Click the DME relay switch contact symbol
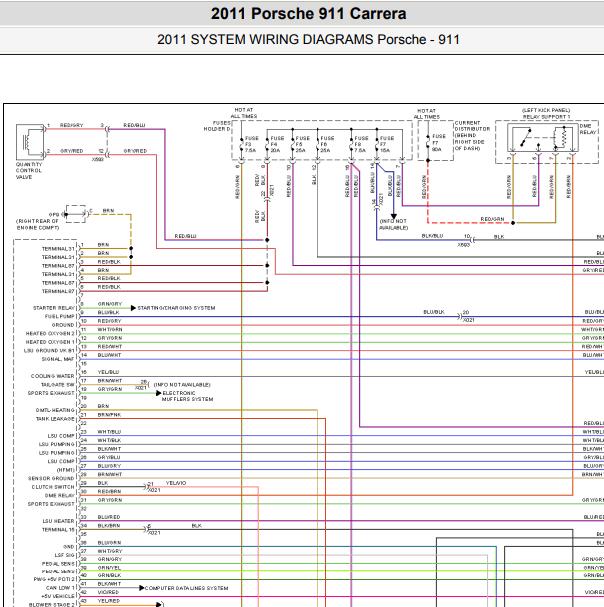Image resolution: width=604 pixels, height=607 pixels. coord(525,137)
